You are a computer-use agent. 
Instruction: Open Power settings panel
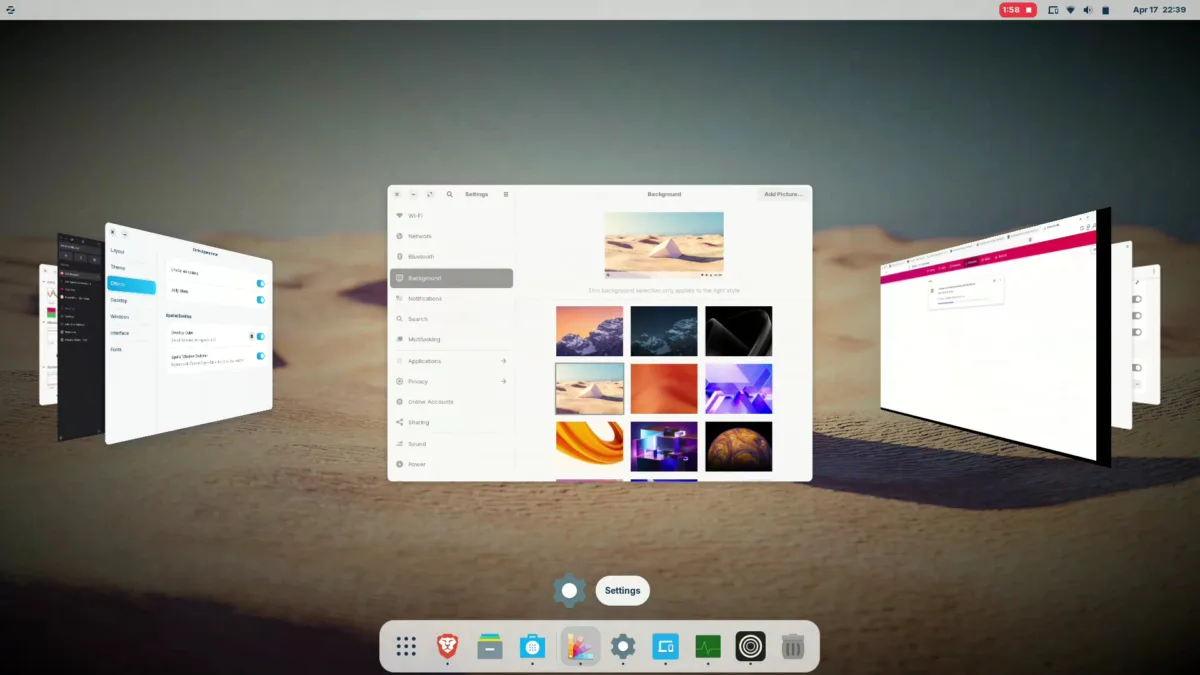[x=451, y=464]
